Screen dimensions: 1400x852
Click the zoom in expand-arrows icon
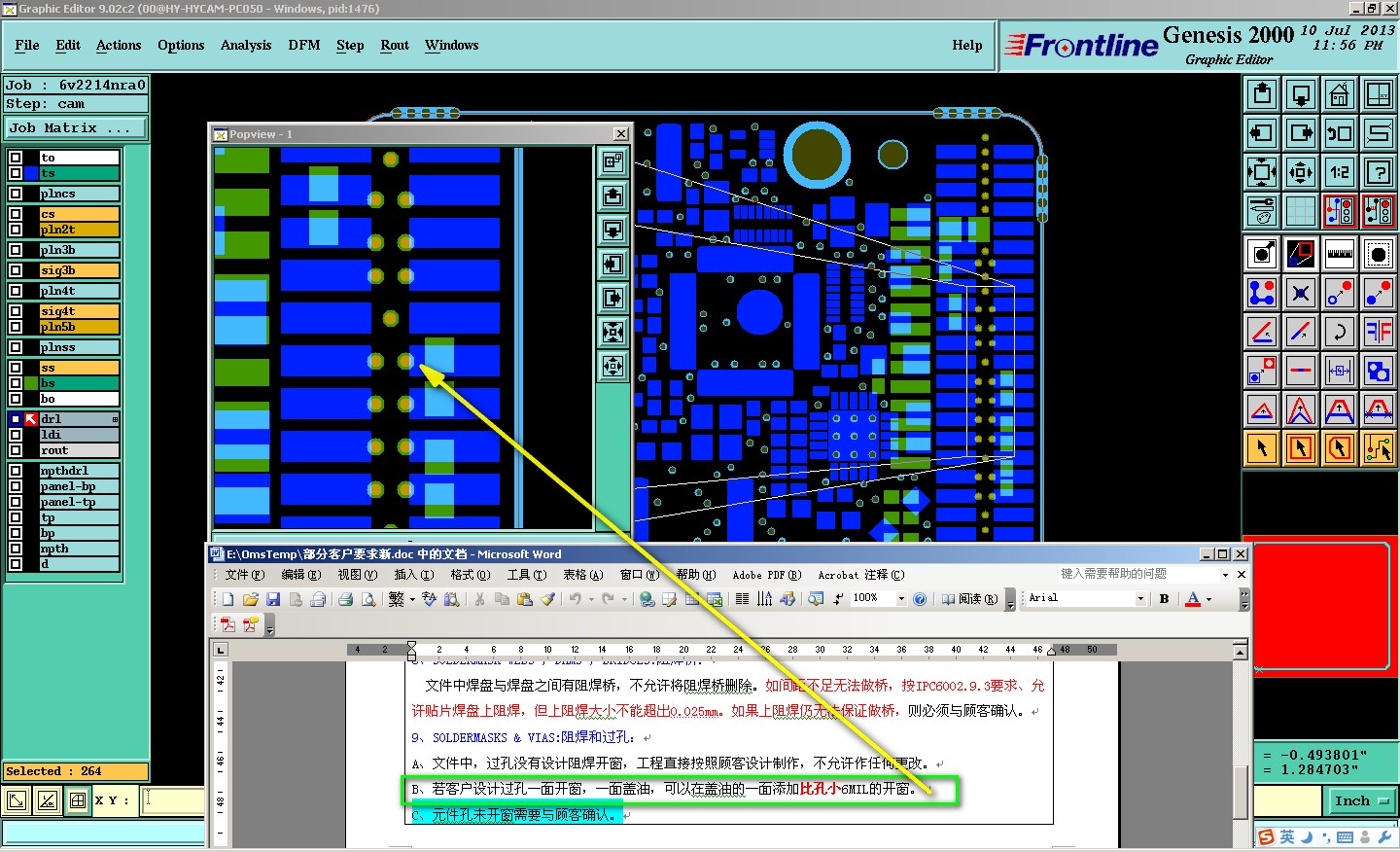point(1262,172)
